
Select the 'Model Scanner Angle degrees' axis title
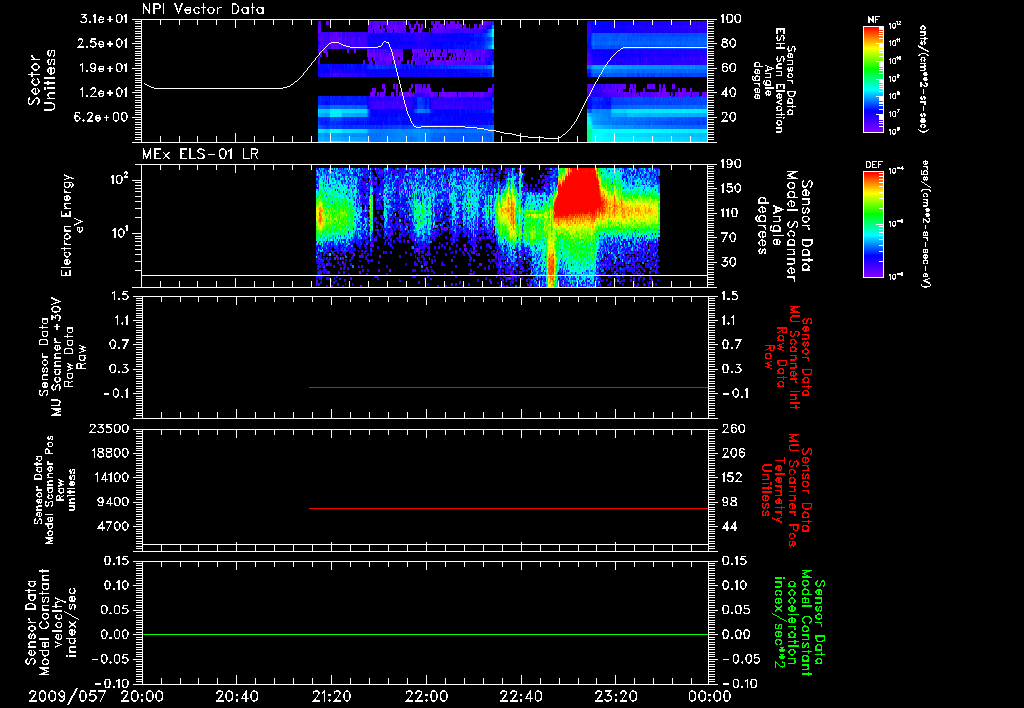click(784, 225)
